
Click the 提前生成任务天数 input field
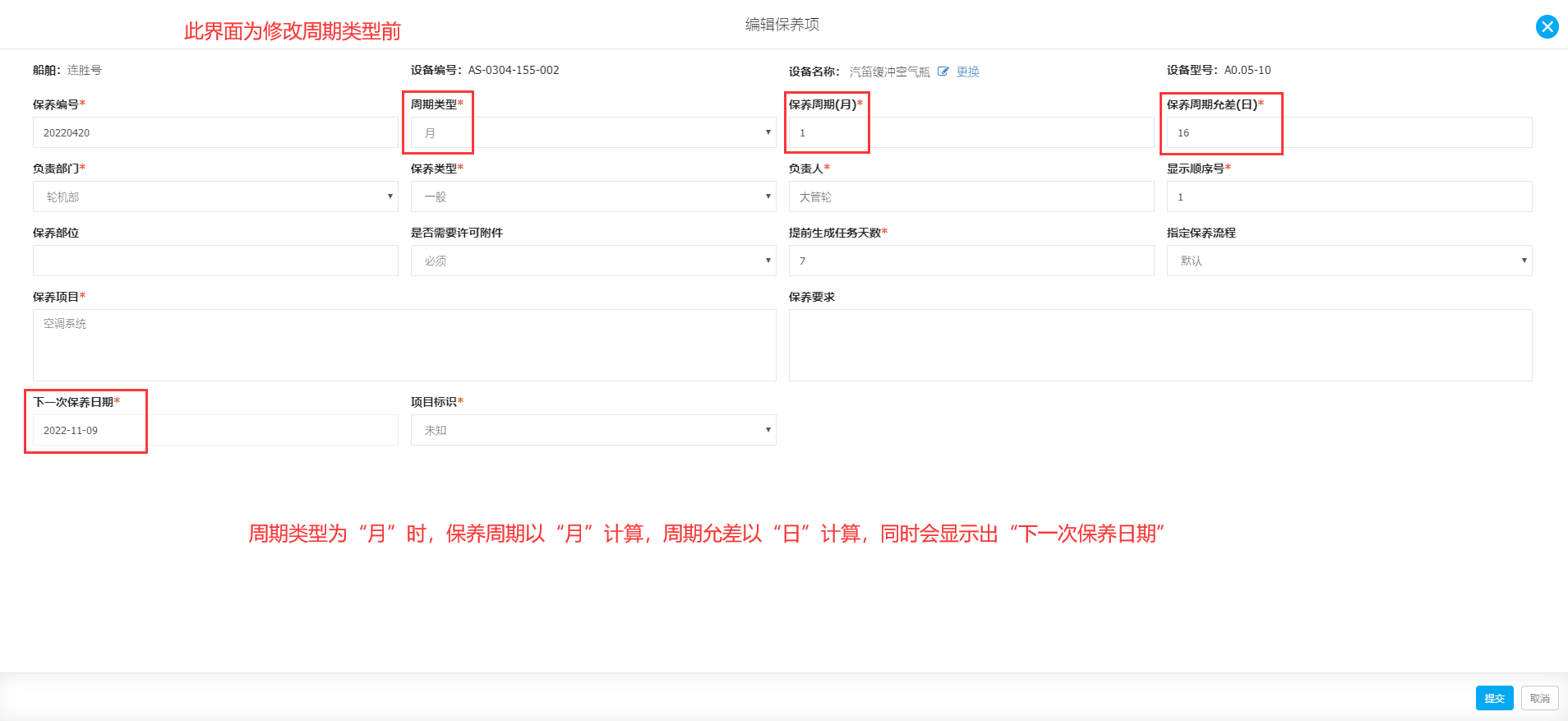[x=971, y=261]
